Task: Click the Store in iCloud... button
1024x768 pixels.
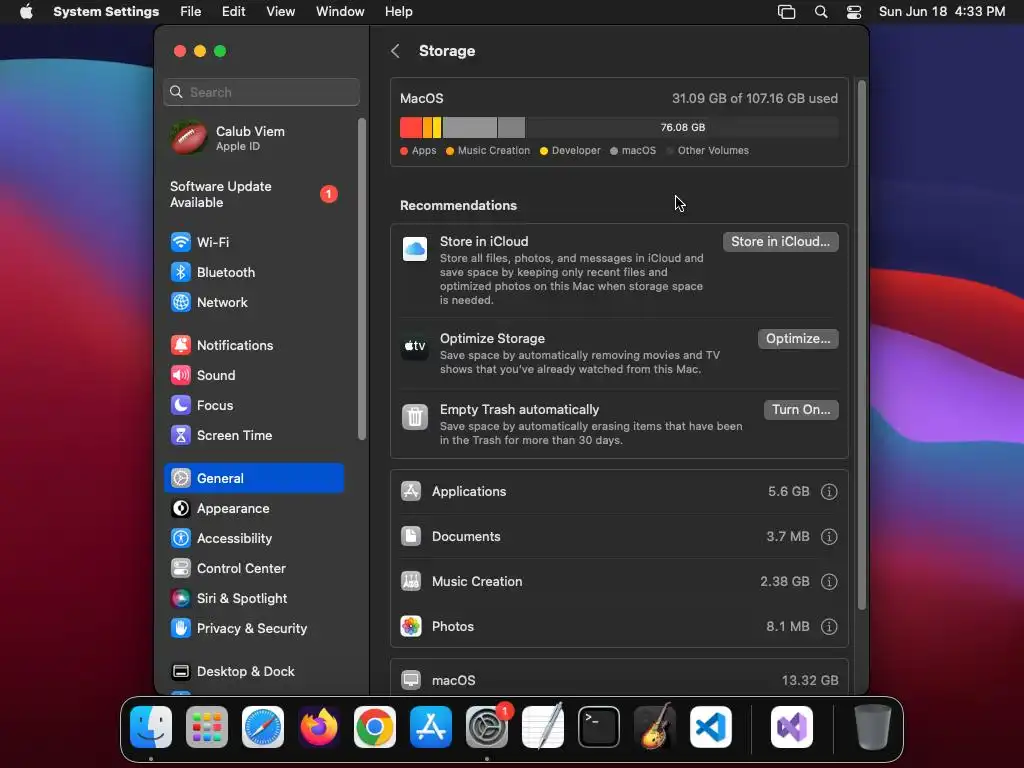Action: [780, 242]
